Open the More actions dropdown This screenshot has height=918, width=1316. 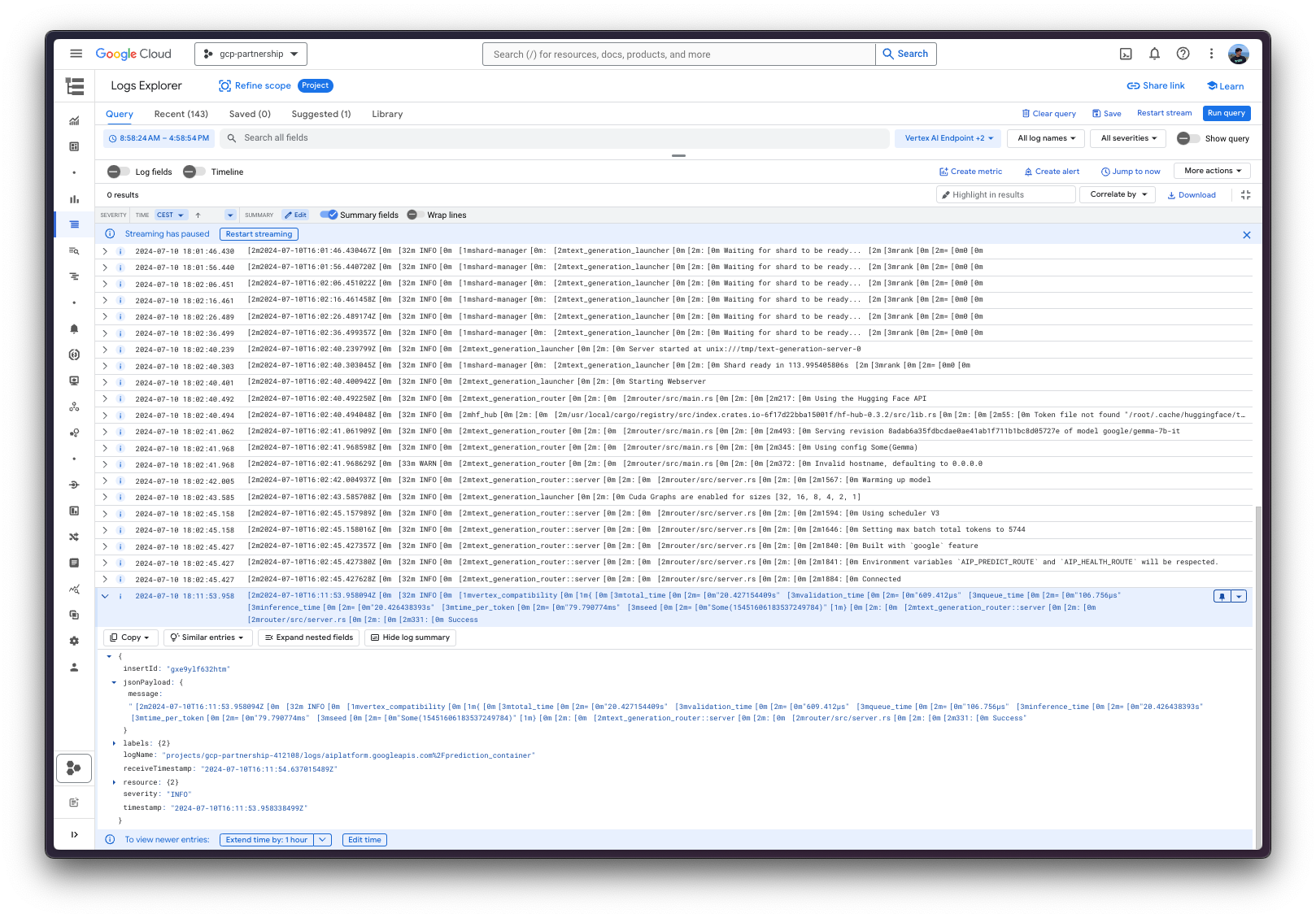(1213, 171)
